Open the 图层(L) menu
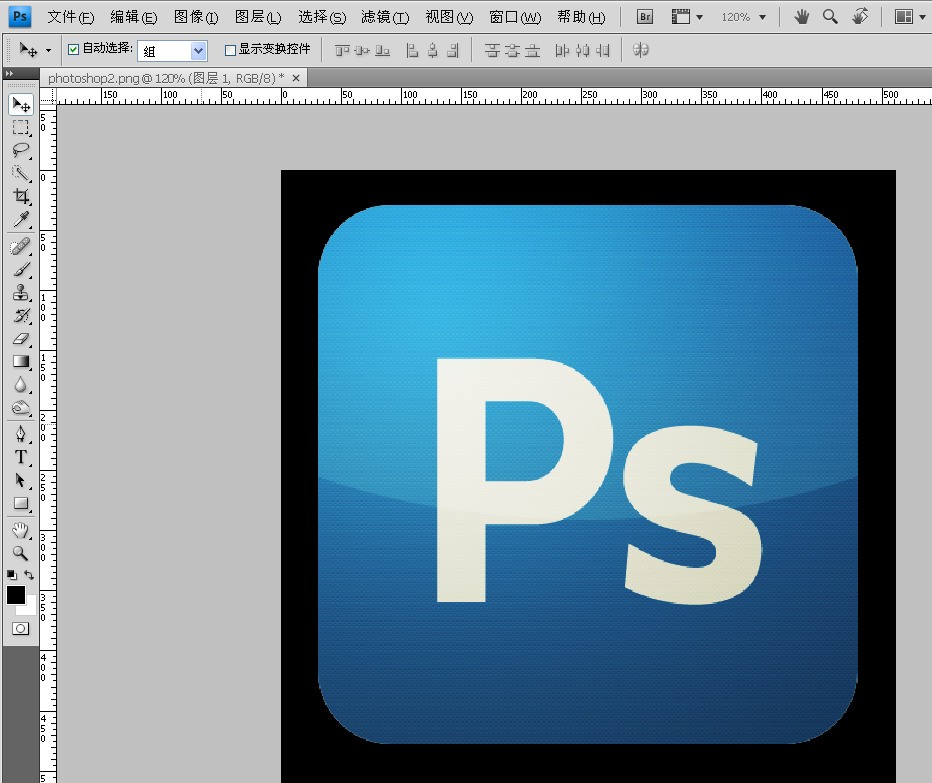 pyautogui.click(x=258, y=17)
